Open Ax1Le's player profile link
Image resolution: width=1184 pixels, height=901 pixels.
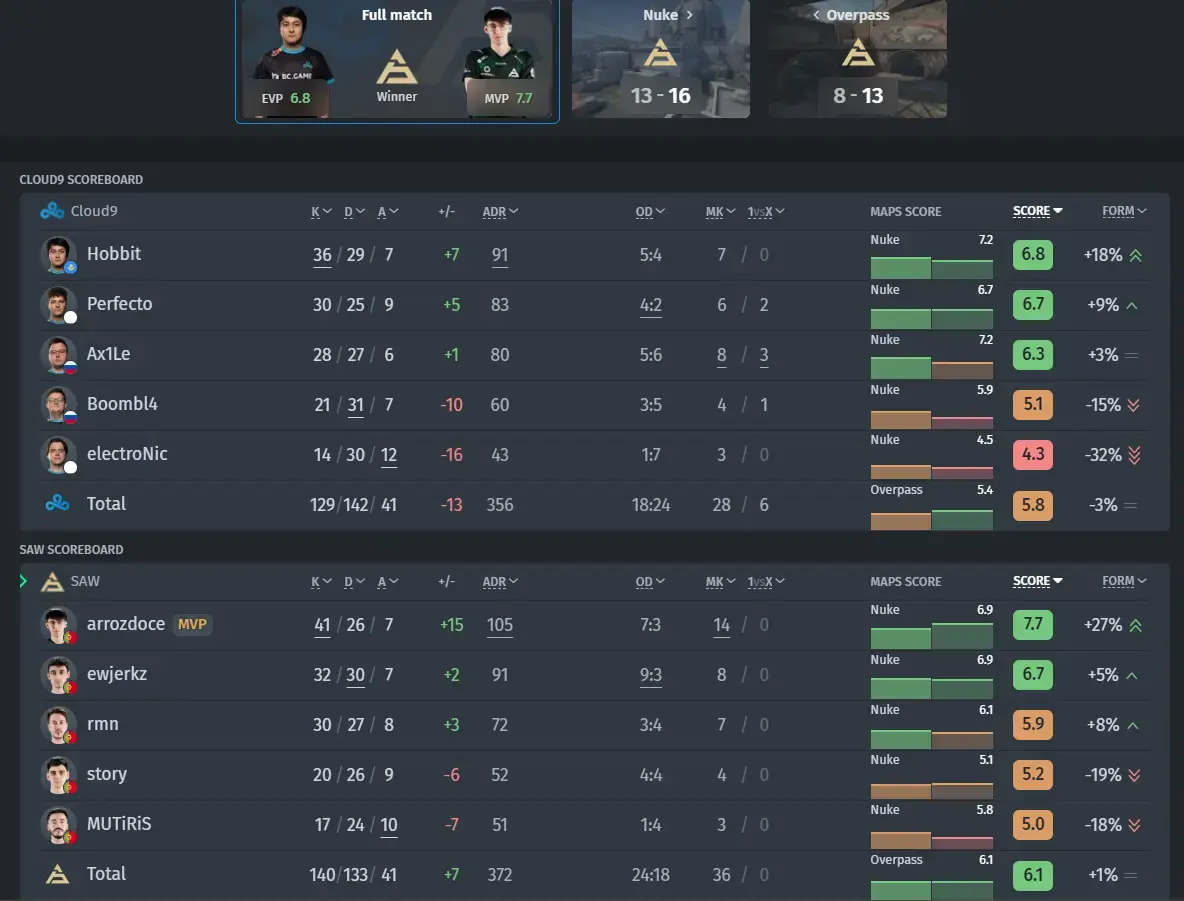click(x=109, y=353)
